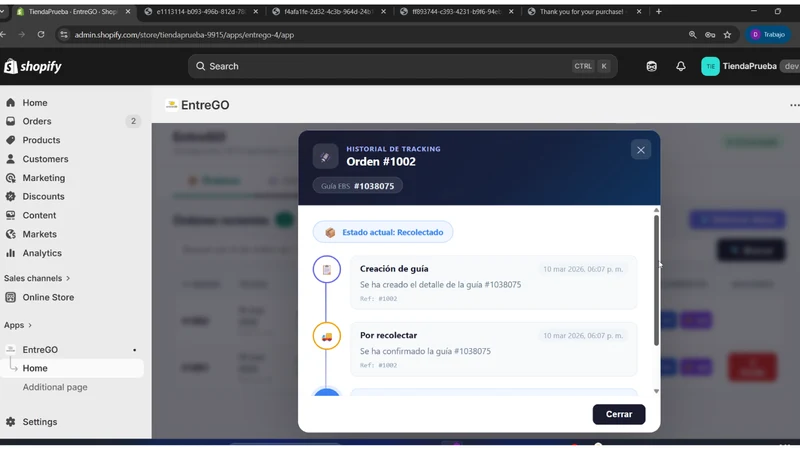800x450 pixels.
Task: Reload the browser page
Action: coord(41,35)
